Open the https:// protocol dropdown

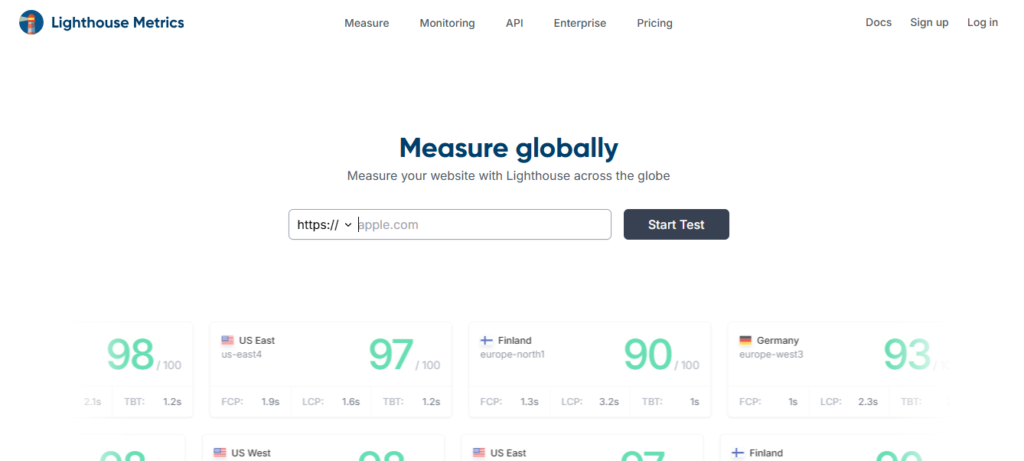pos(324,225)
